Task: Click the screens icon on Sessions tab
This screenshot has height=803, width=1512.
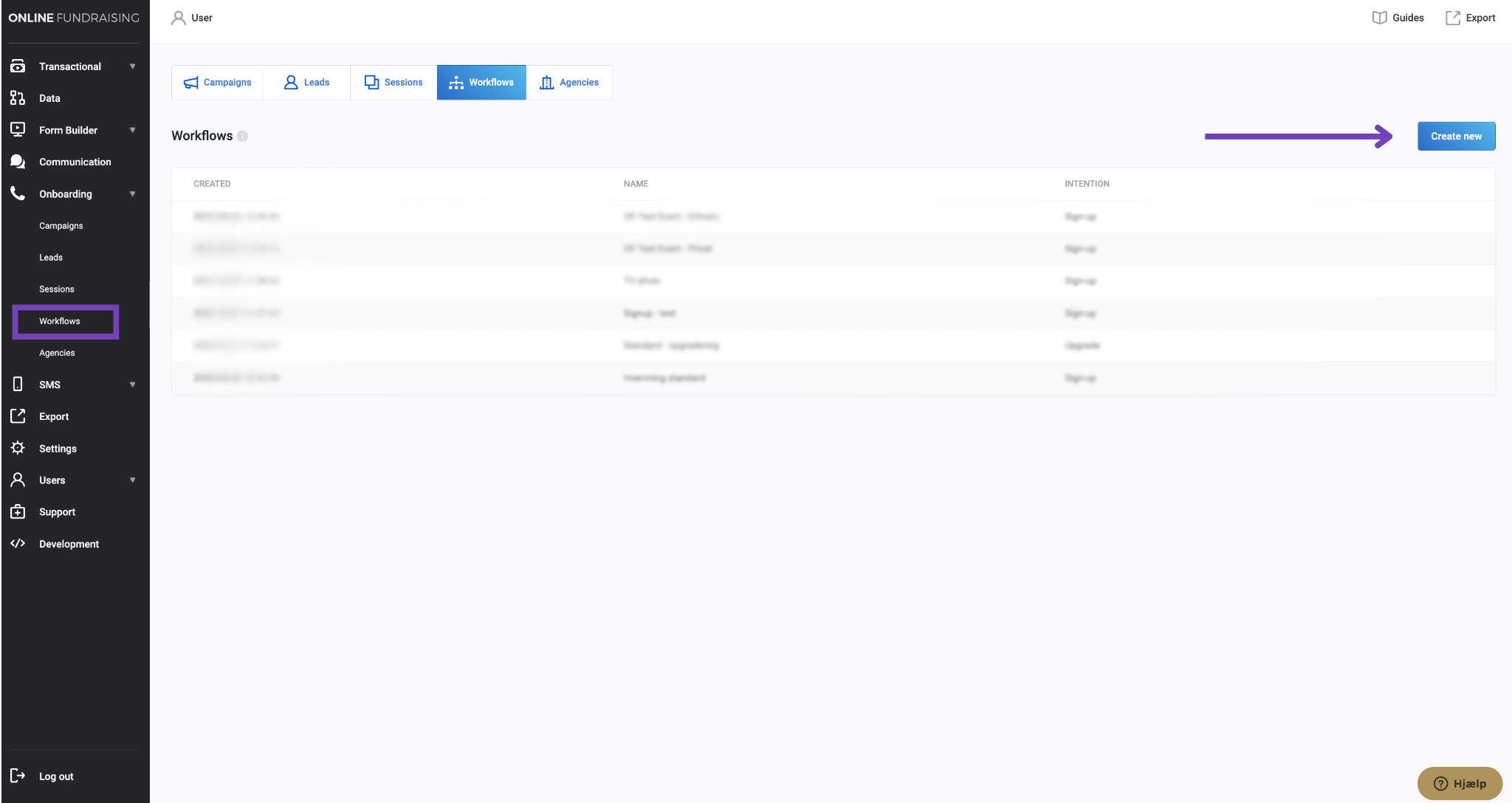Action: click(371, 83)
